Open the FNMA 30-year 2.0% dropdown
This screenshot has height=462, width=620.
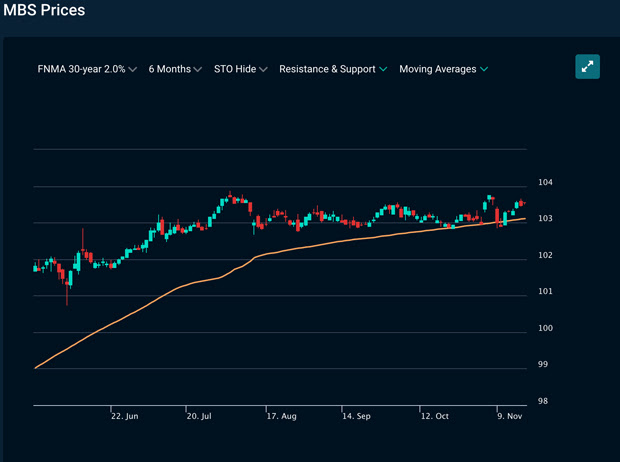87,69
